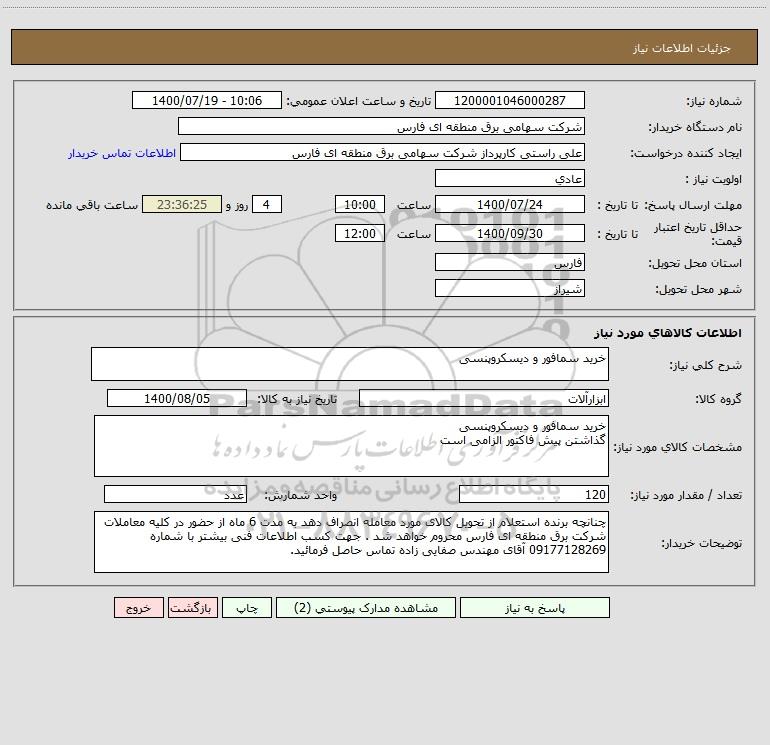Click the تعداد / مقدار مورد نیاز label
This screenshot has width=770, height=745.
686,495
